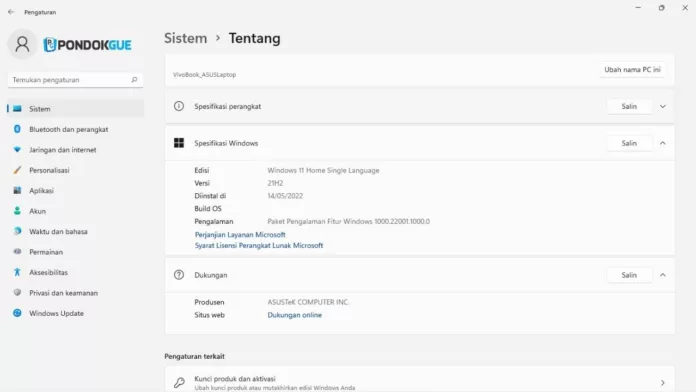Select Personalisasi in sidebar
This screenshot has width=696, height=392.
[75, 170]
